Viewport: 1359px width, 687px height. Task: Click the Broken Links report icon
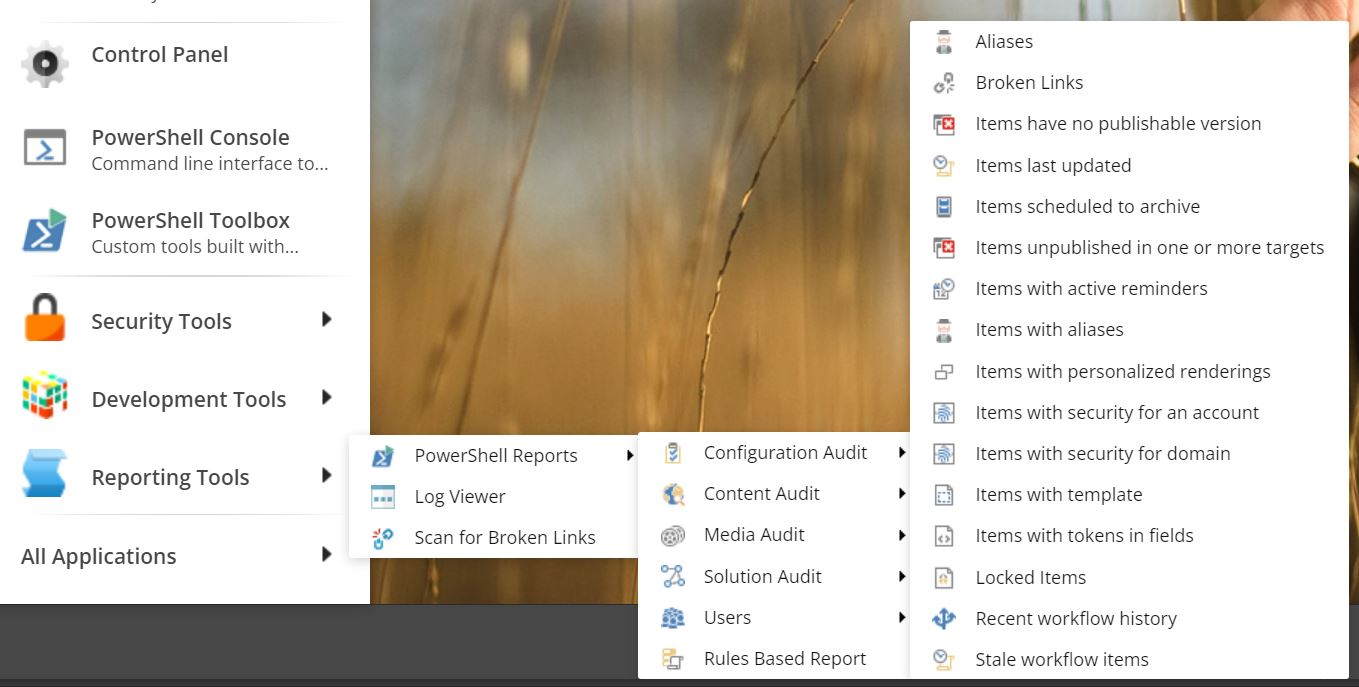(x=944, y=83)
